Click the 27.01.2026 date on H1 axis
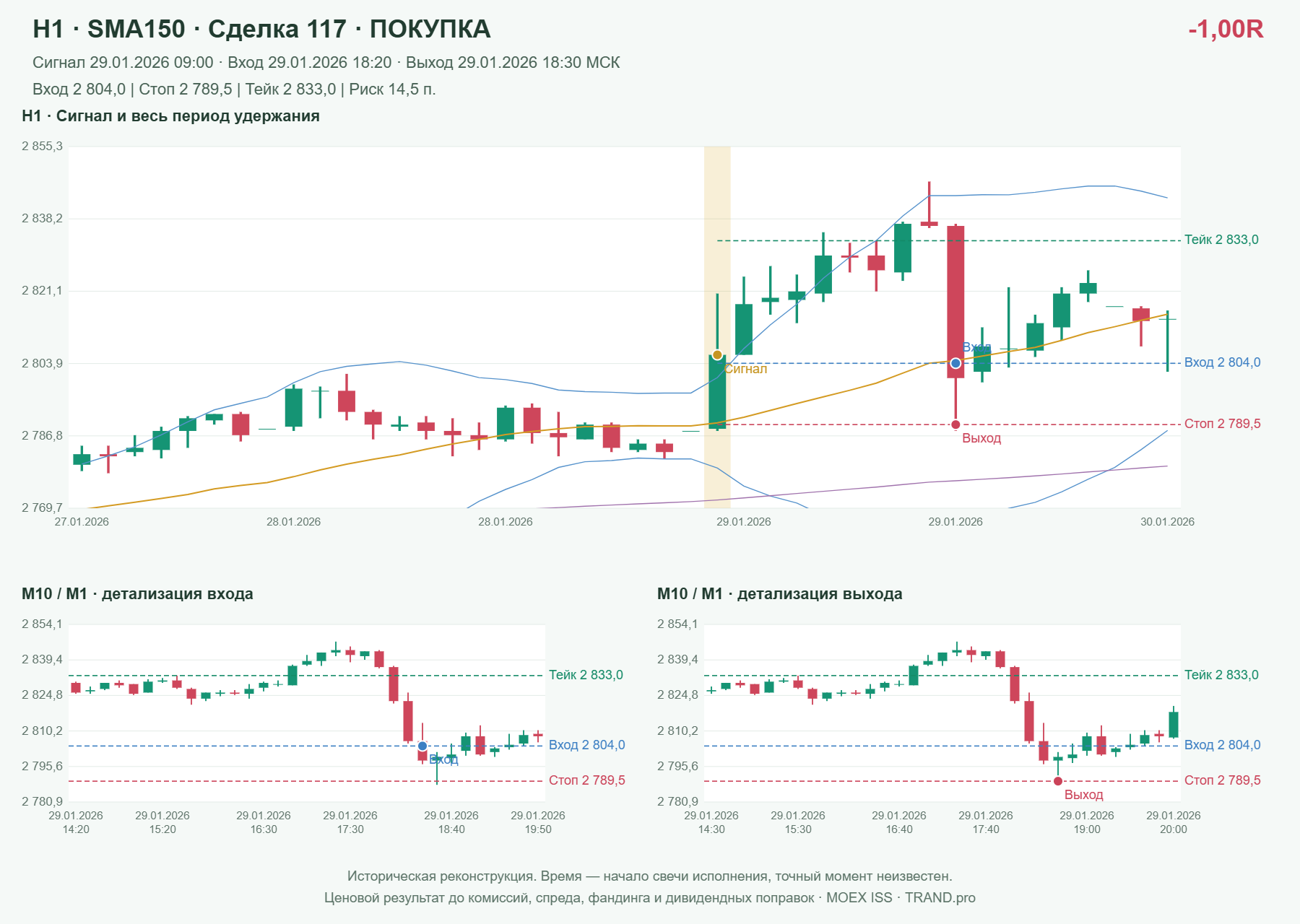 82,522
